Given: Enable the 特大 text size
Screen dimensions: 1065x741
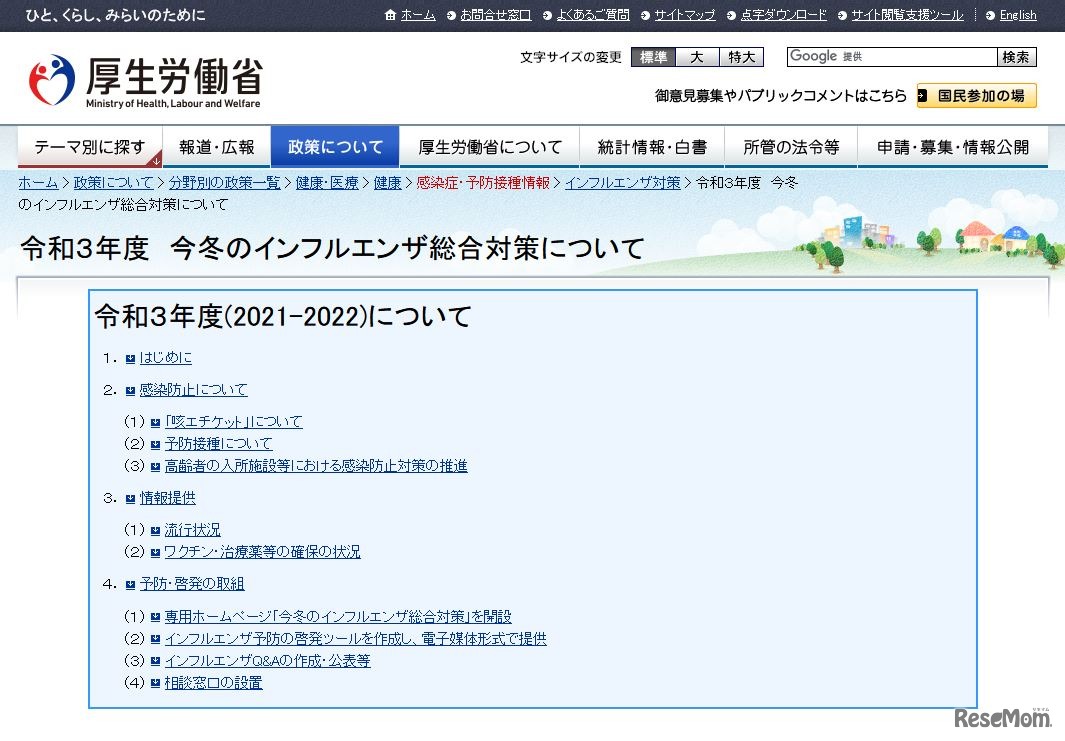Looking at the screenshot, I should click(741, 57).
